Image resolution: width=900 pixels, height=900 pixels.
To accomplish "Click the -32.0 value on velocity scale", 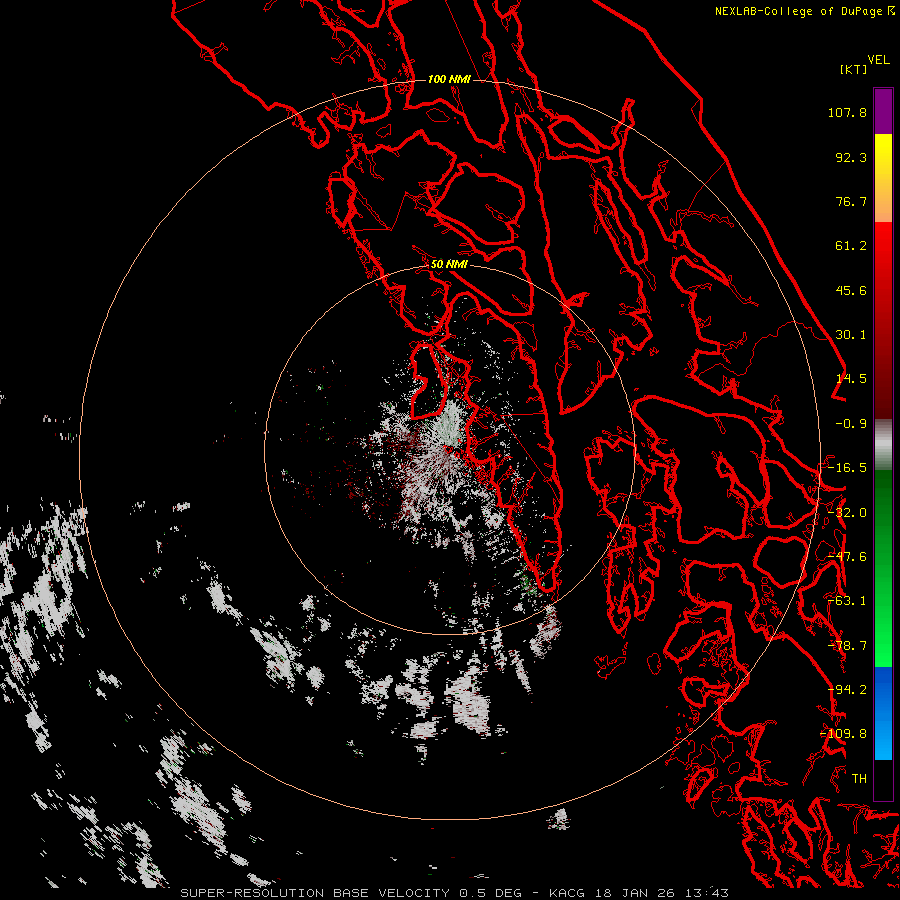I will coord(847,513).
